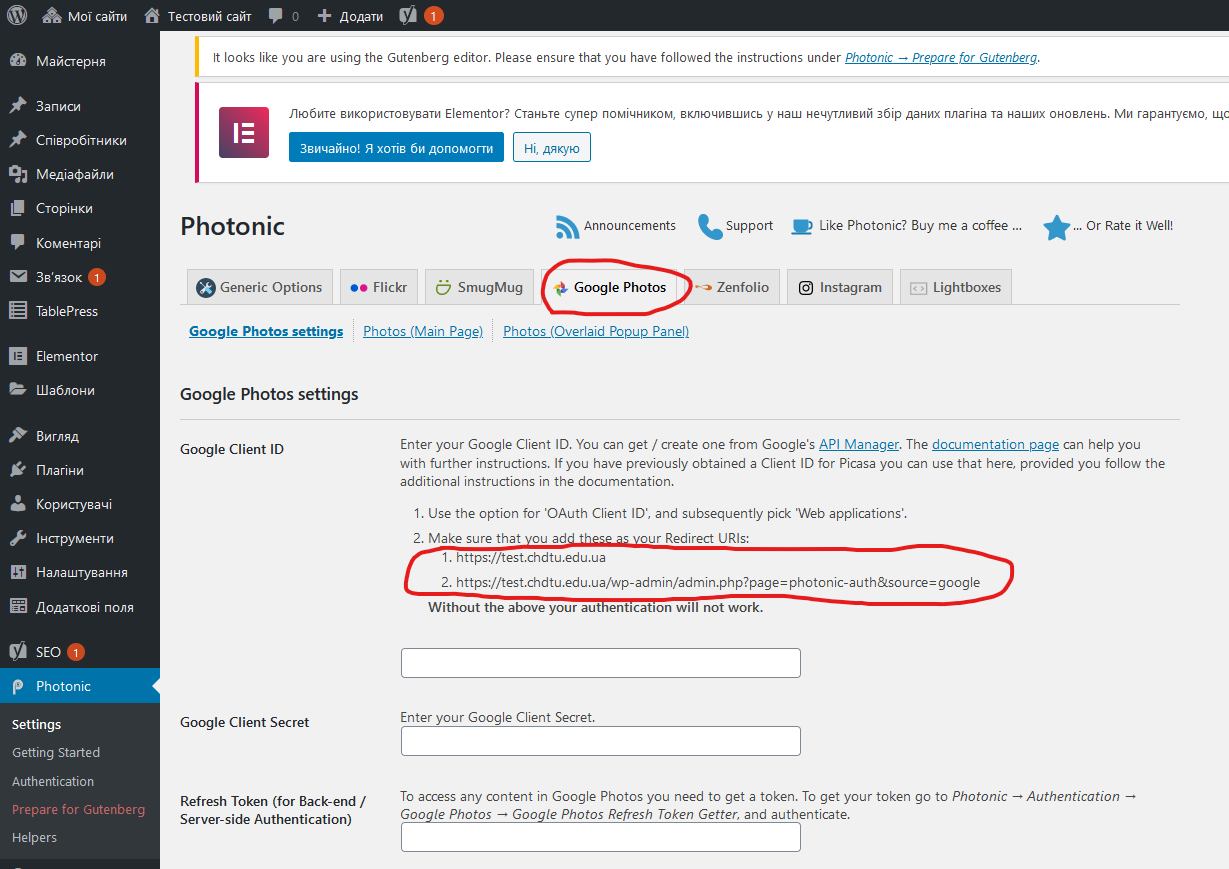Switch to the Zenfolio tab
Viewport: 1229px width, 869px height.
pyautogui.click(x=733, y=287)
